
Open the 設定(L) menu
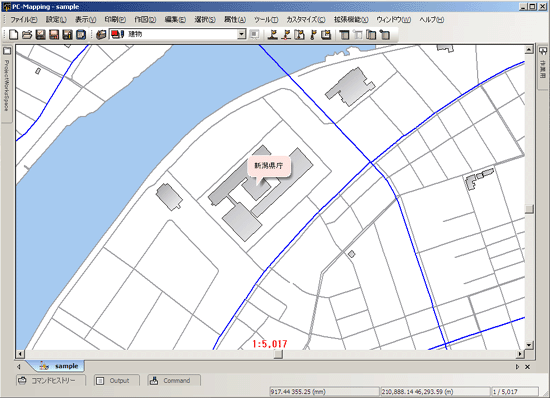click(x=56, y=20)
